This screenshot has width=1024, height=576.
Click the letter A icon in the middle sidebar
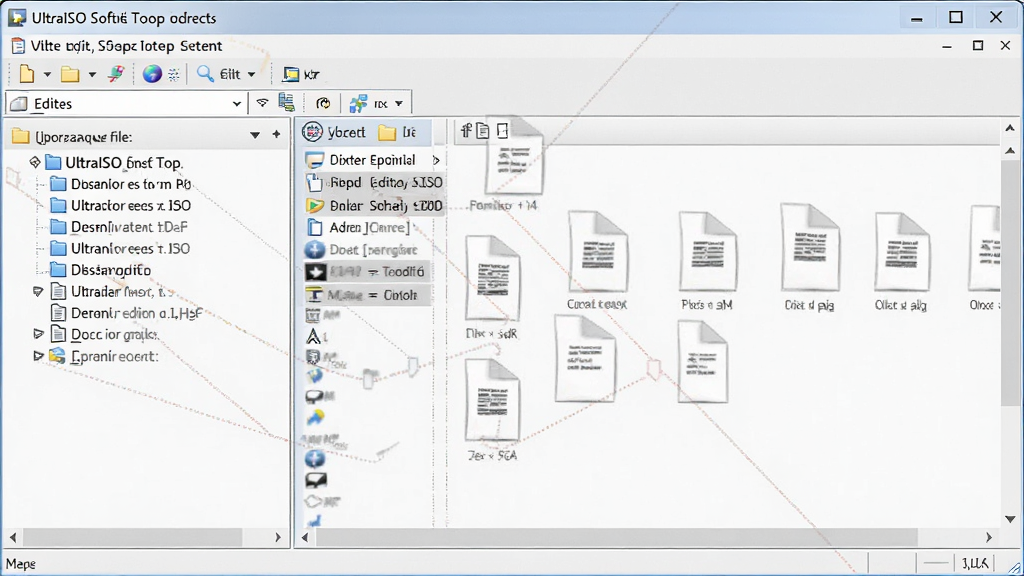tap(314, 337)
